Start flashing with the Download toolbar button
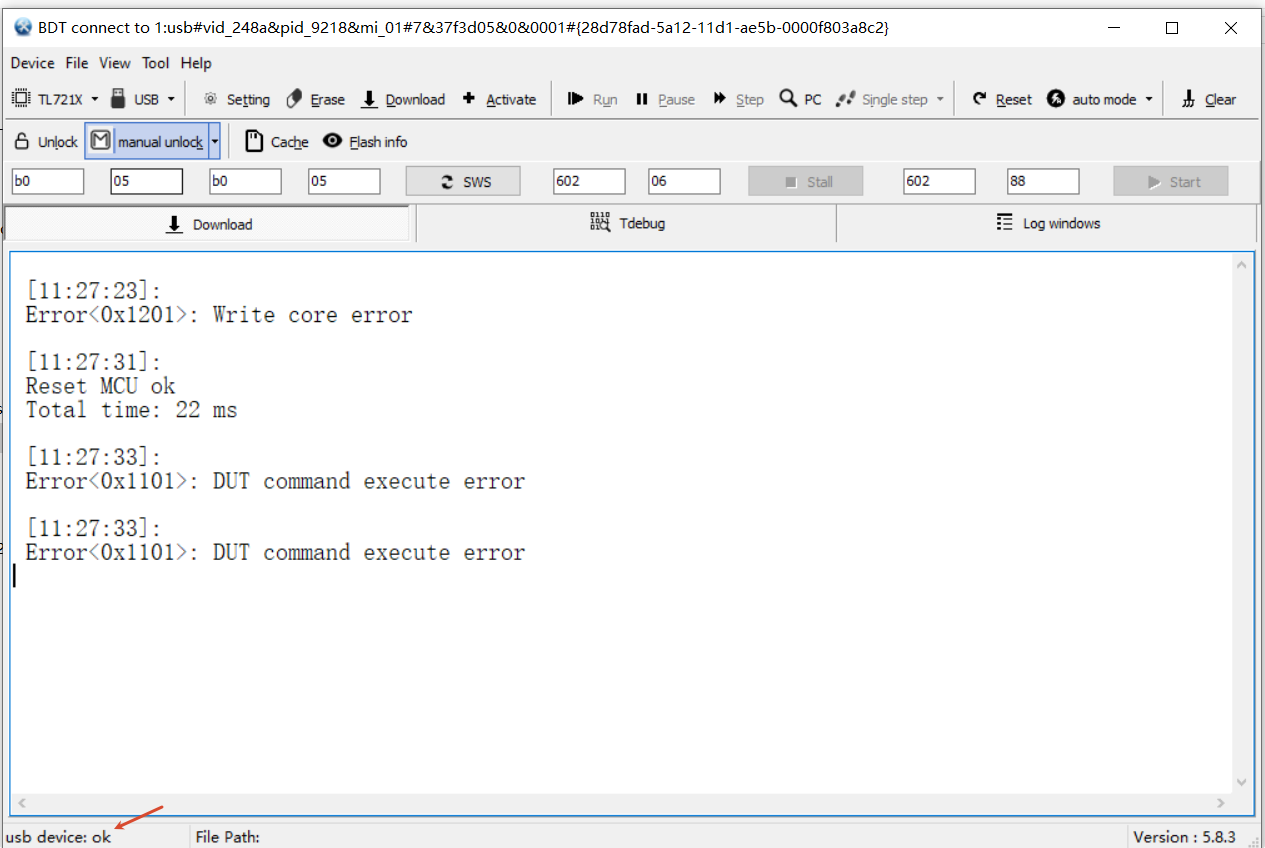This screenshot has height=848, width=1265. [x=403, y=99]
